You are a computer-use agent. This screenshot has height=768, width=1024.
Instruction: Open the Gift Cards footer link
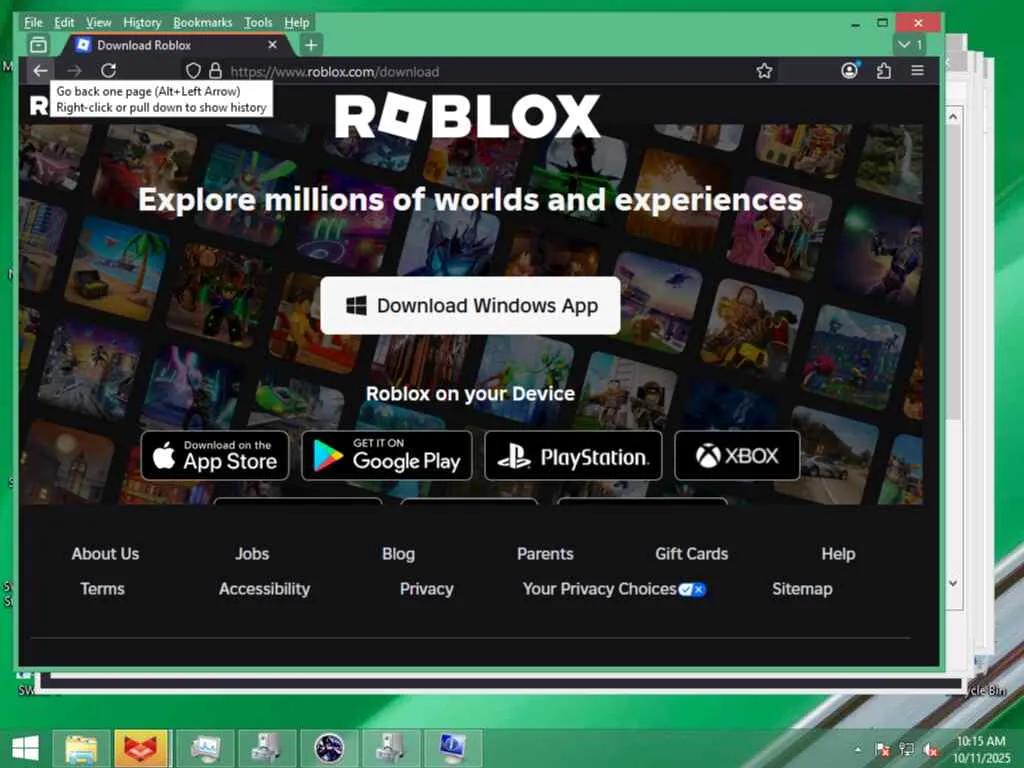tap(692, 554)
